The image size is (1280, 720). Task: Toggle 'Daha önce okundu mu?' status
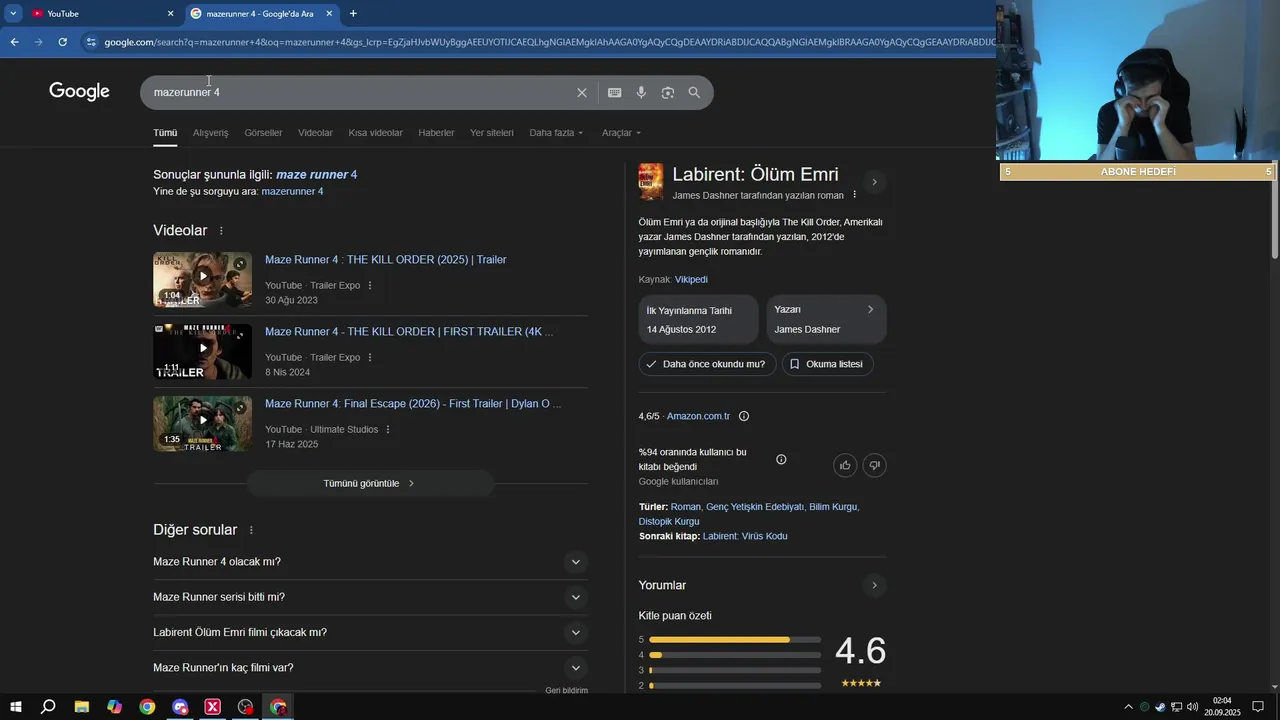click(x=707, y=364)
